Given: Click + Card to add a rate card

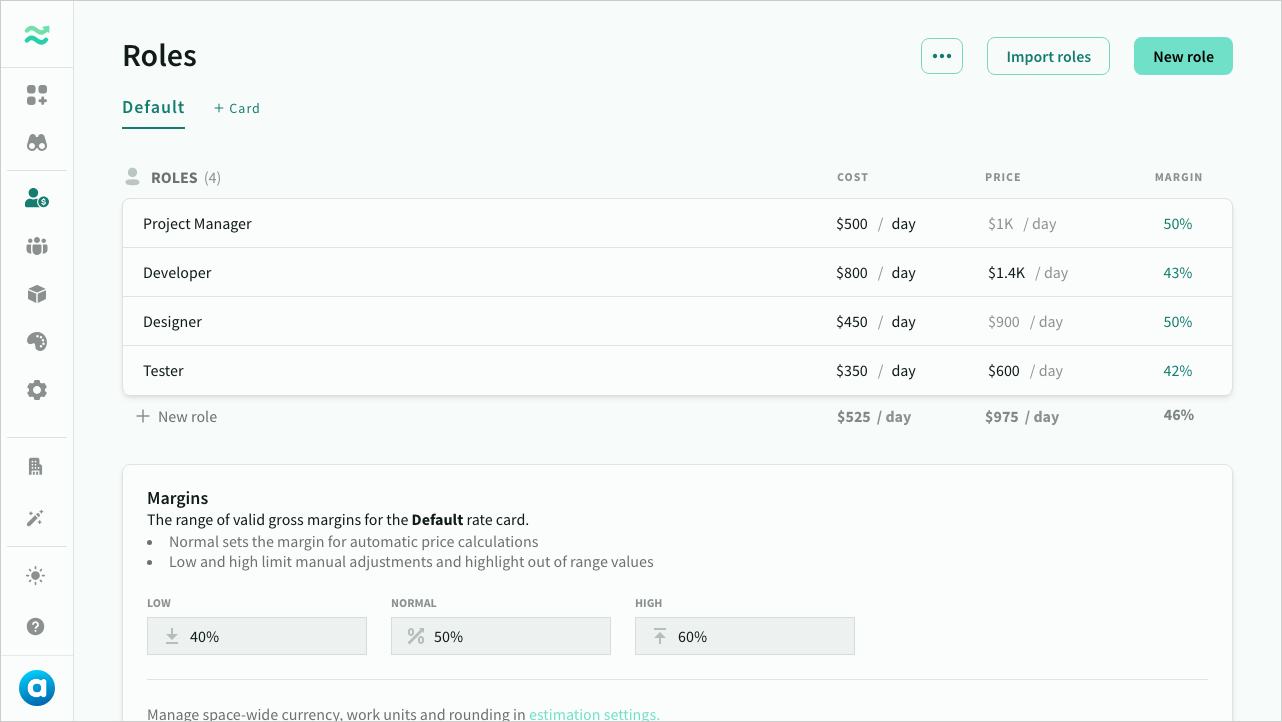Looking at the screenshot, I should [x=236, y=107].
